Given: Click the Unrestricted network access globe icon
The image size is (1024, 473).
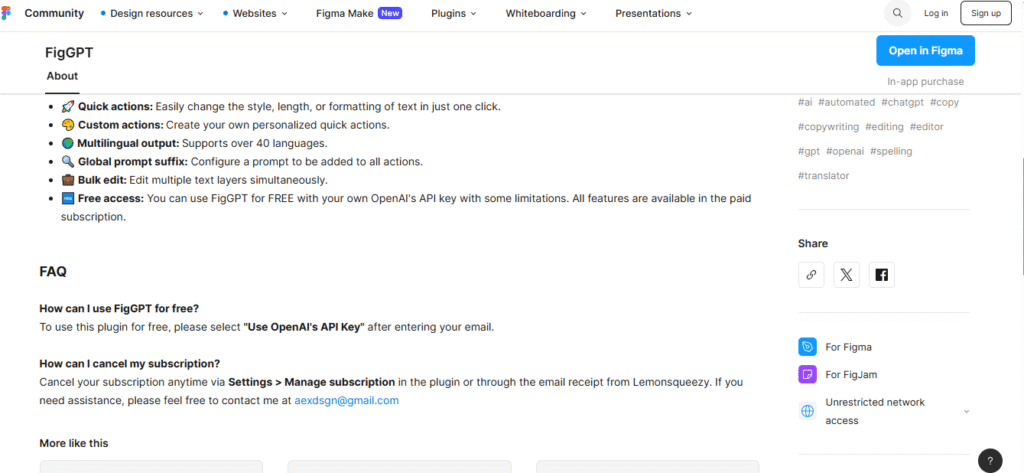Looking at the screenshot, I should (x=808, y=411).
